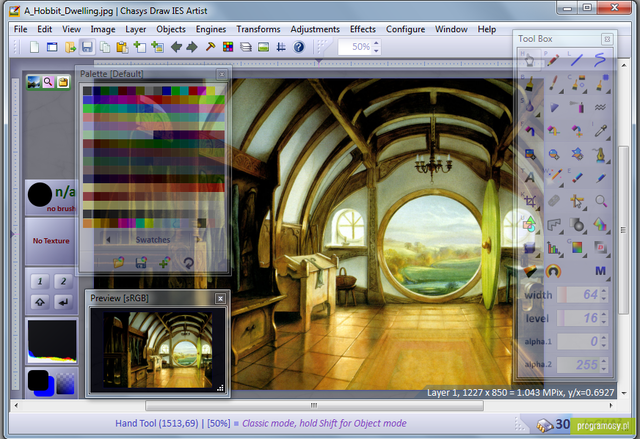Reset the palette with the refresh icon
Screen dimensions: 640x439
click(x=188, y=263)
